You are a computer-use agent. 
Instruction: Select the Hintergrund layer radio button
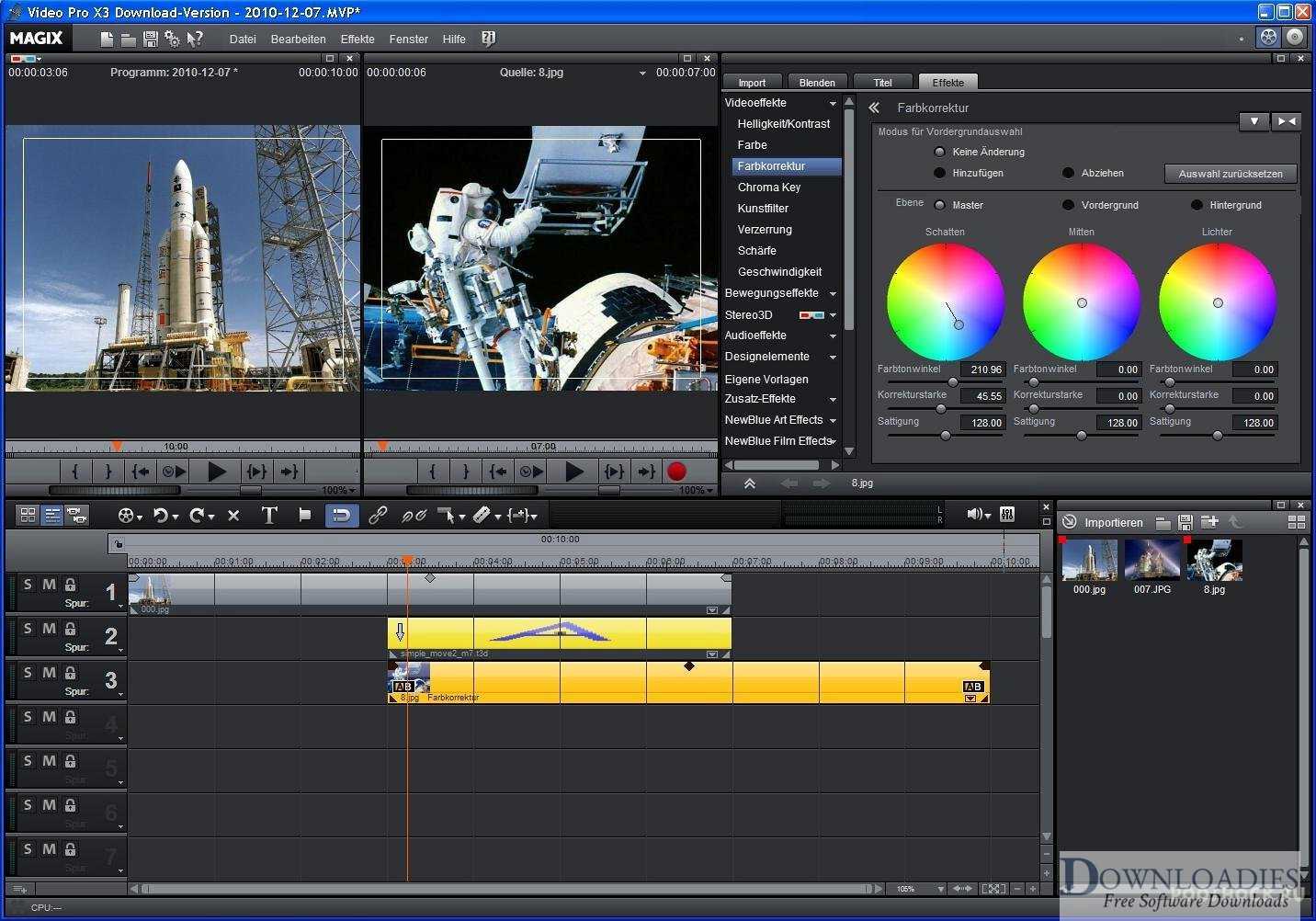coord(1197,205)
